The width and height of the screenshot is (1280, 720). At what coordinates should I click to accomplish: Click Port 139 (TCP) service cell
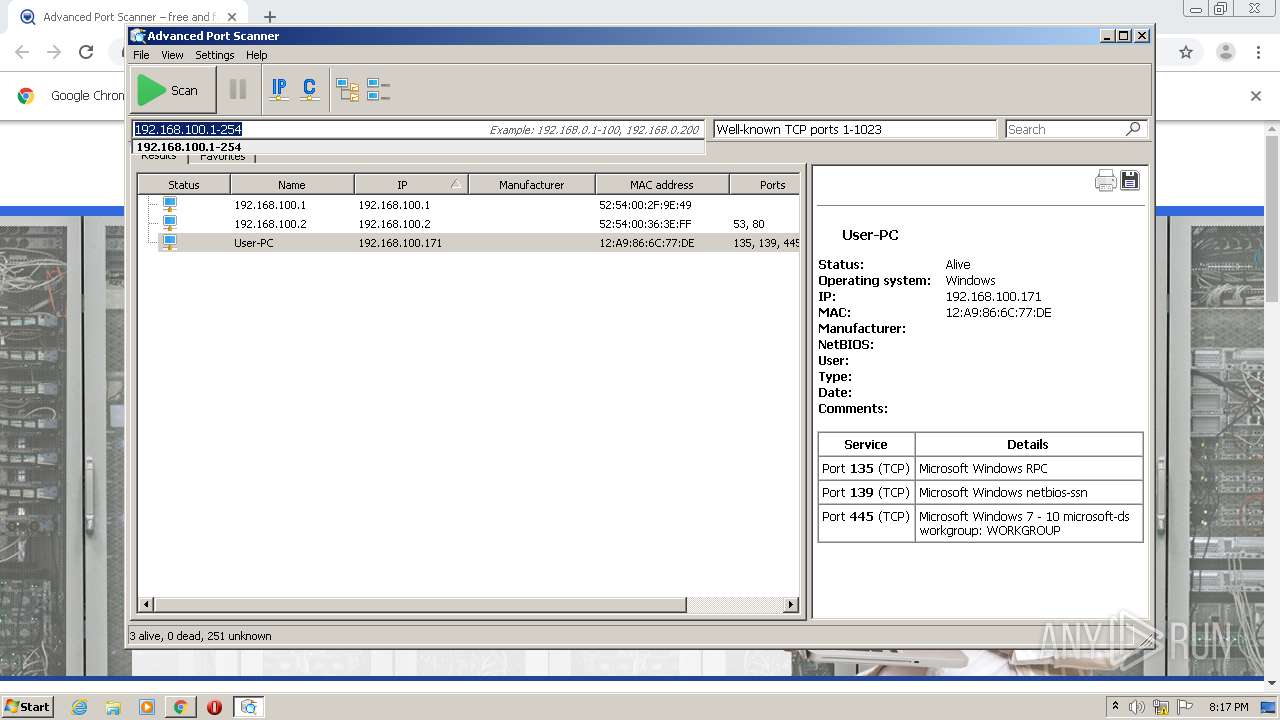pyautogui.click(x=866, y=492)
